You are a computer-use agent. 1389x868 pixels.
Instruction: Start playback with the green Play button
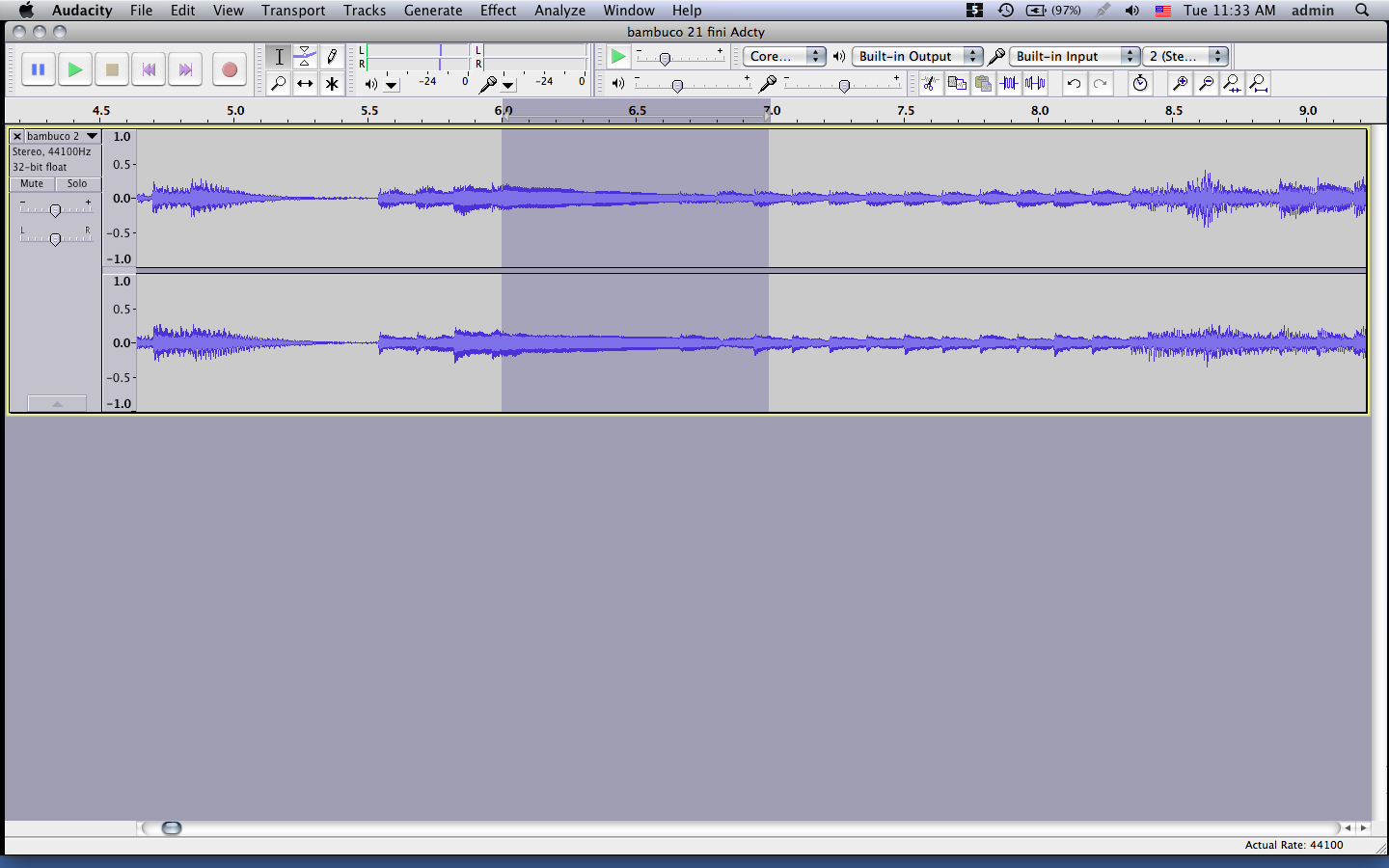tap(74, 69)
